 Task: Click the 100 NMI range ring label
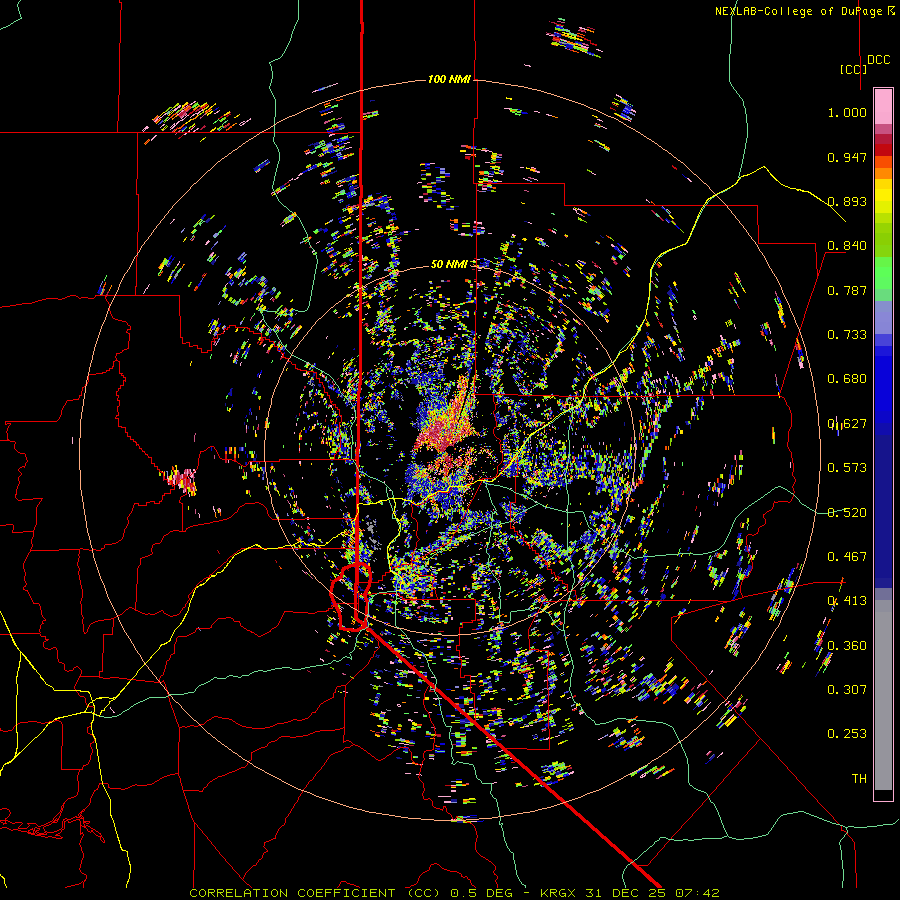click(449, 79)
